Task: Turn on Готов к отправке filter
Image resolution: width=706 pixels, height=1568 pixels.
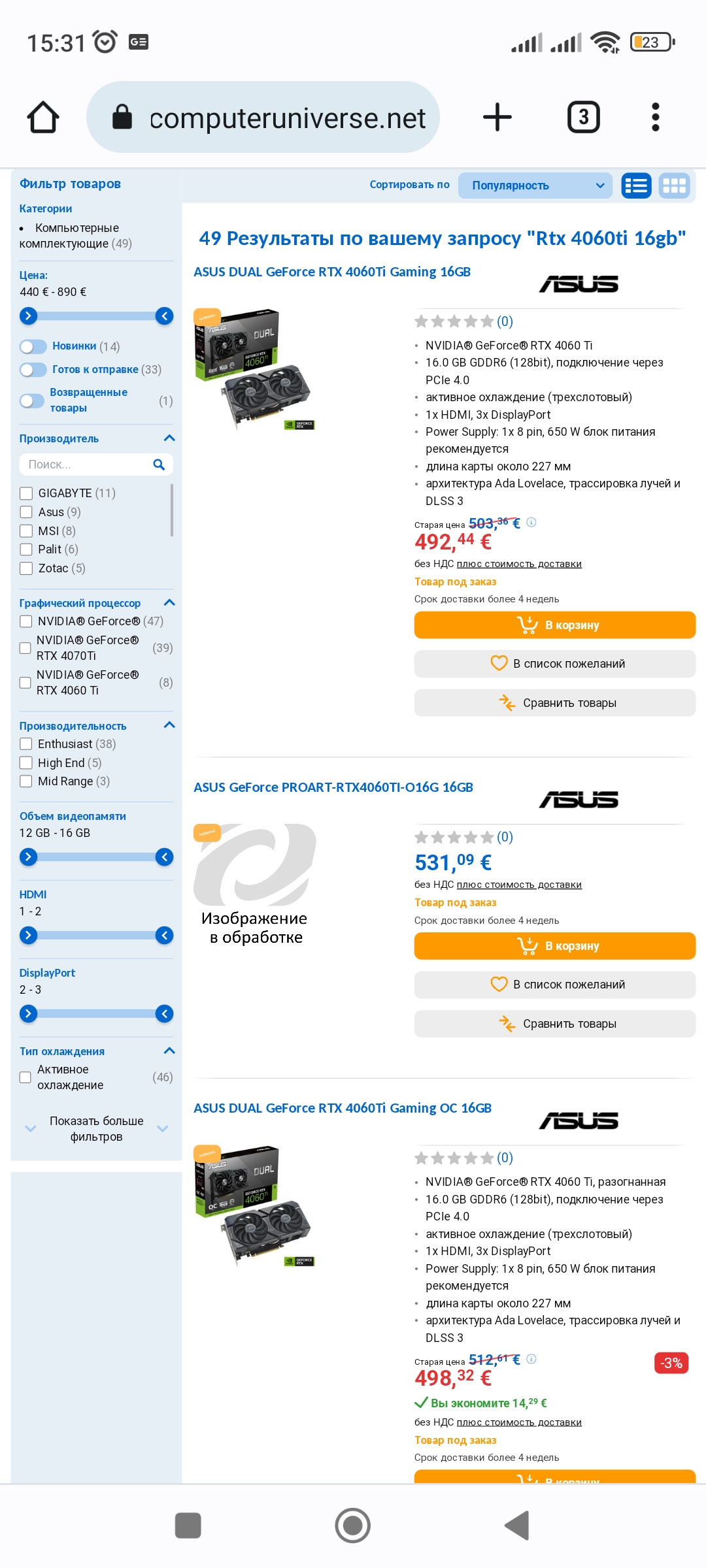Action: (33, 370)
